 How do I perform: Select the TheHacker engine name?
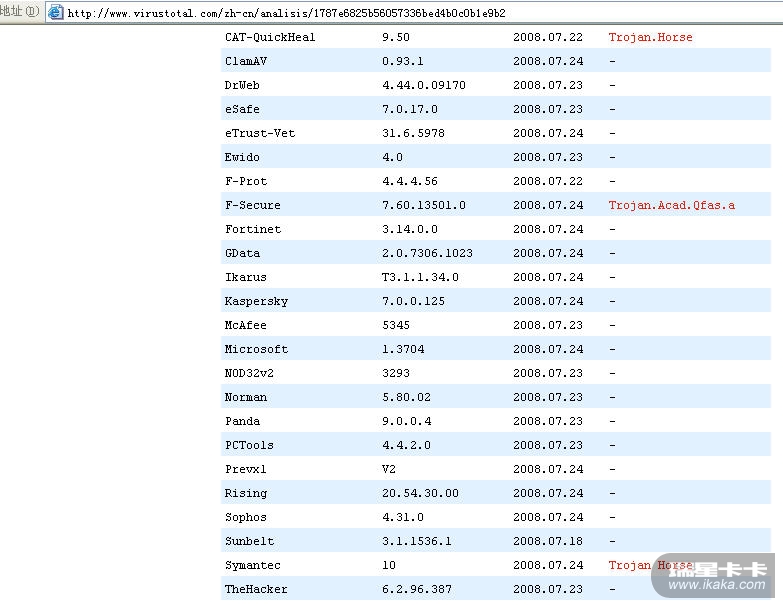(x=256, y=589)
